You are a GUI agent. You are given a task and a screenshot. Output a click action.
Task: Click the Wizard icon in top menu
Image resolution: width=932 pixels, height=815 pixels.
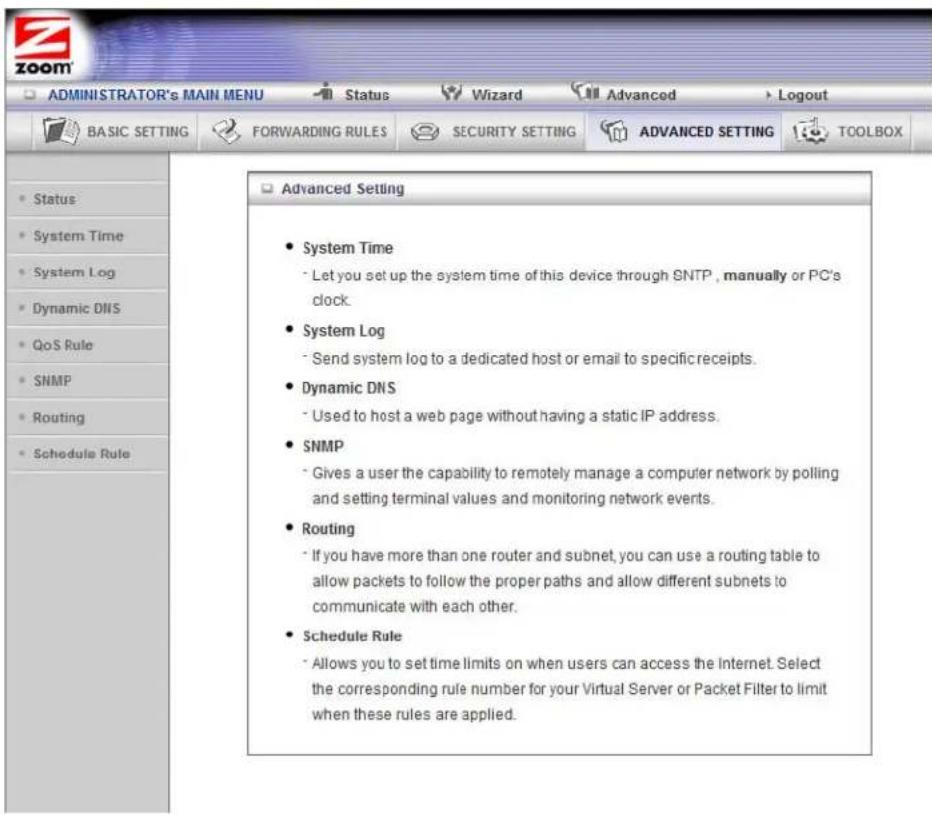(451, 92)
